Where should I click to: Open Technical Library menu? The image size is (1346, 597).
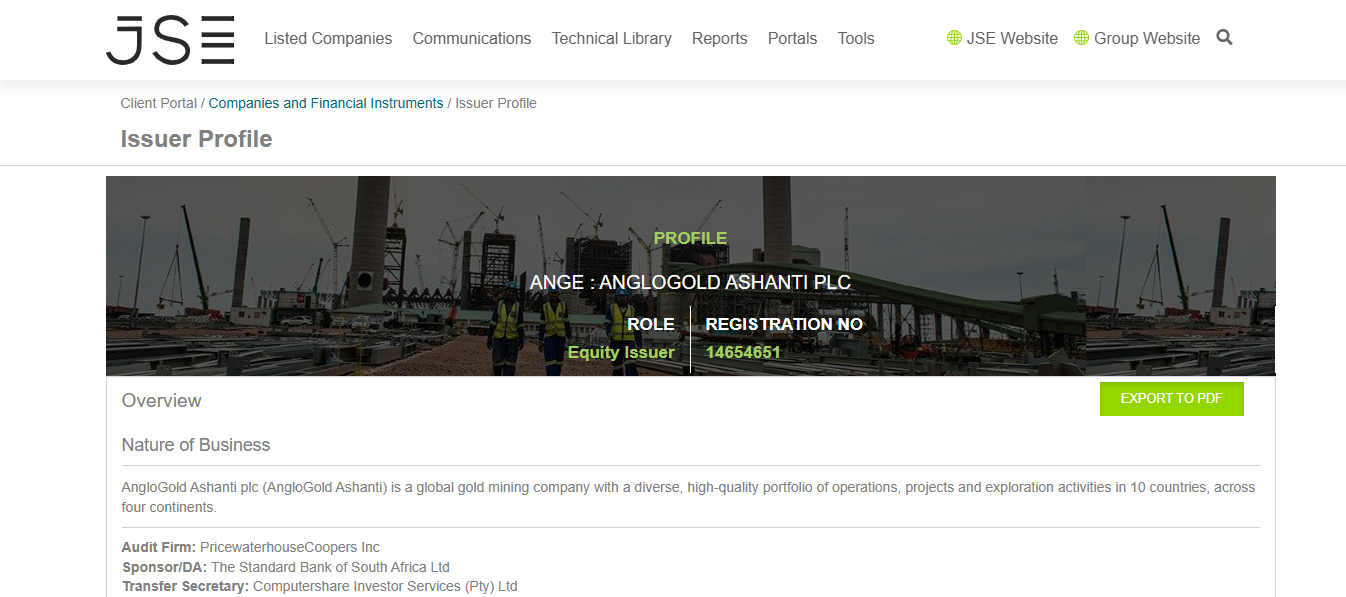pyautogui.click(x=611, y=38)
